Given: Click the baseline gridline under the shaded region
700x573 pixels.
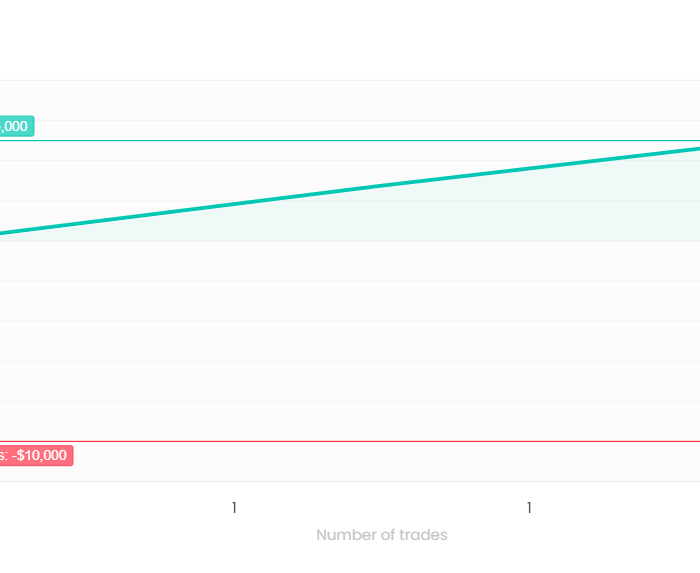Looking at the screenshot, I should pyautogui.click(x=350, y=241).
